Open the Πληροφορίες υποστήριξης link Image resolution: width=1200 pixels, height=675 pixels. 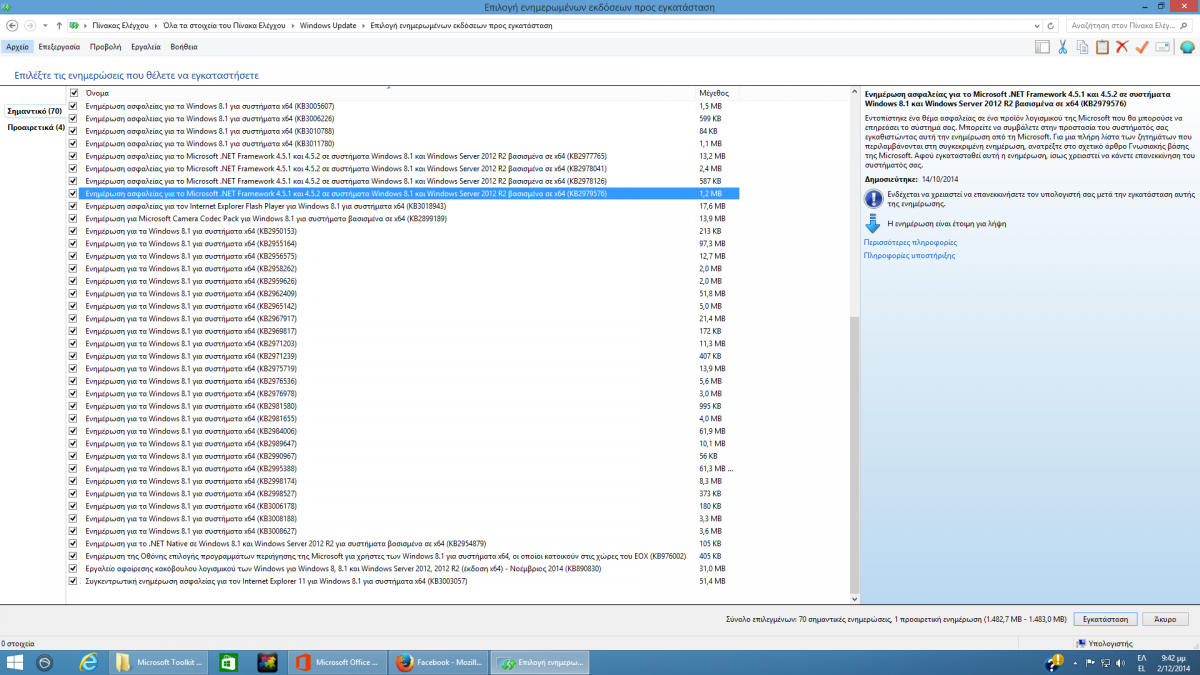pos(909,255)
